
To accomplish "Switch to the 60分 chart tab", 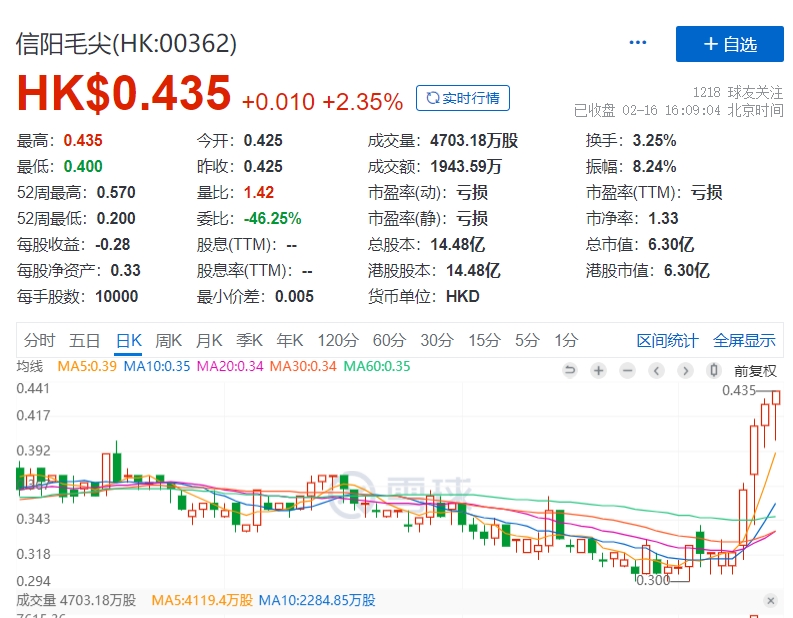I will tap(388, 340).
